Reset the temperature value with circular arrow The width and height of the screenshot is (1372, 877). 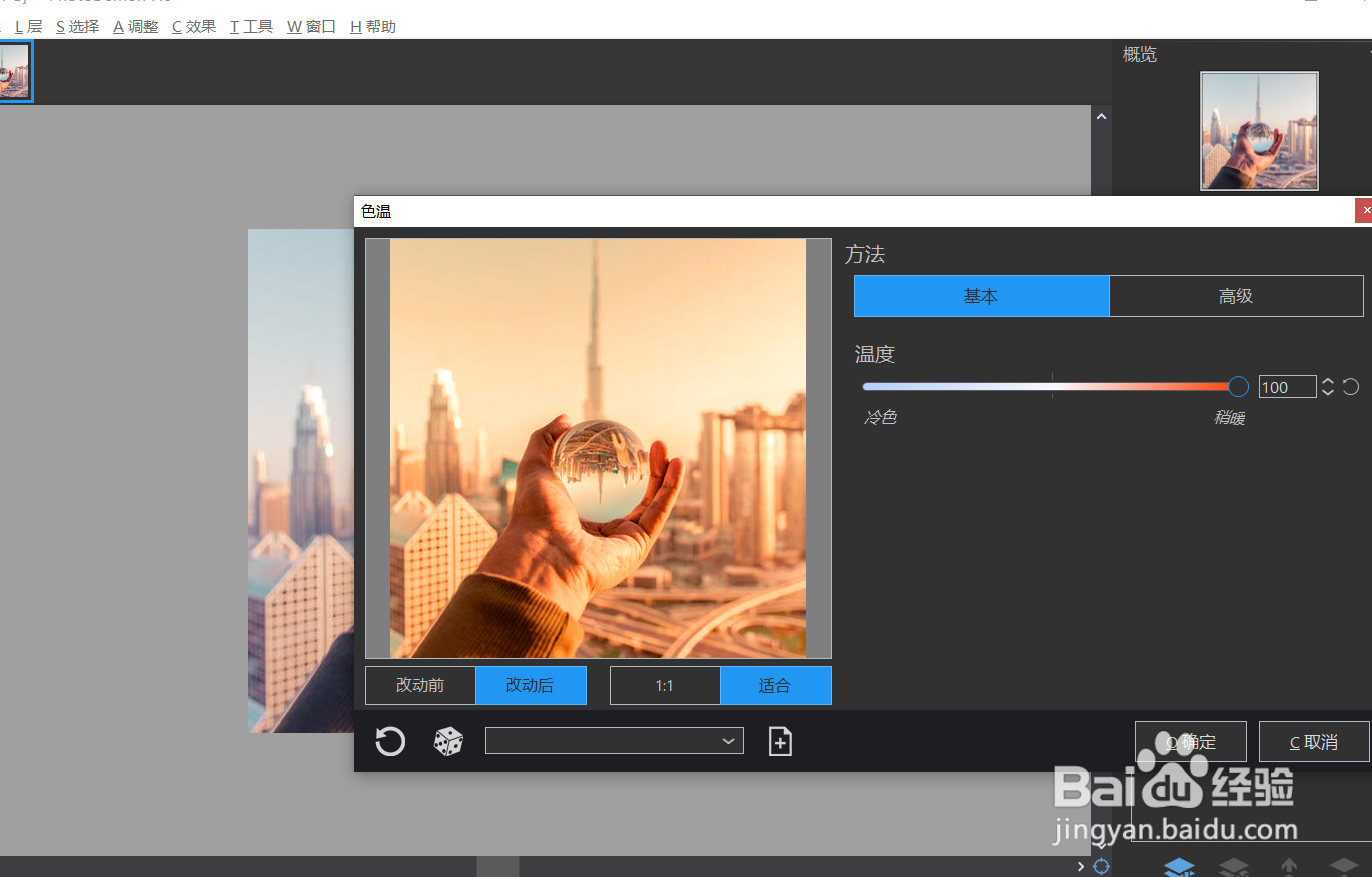[1351, 387]
